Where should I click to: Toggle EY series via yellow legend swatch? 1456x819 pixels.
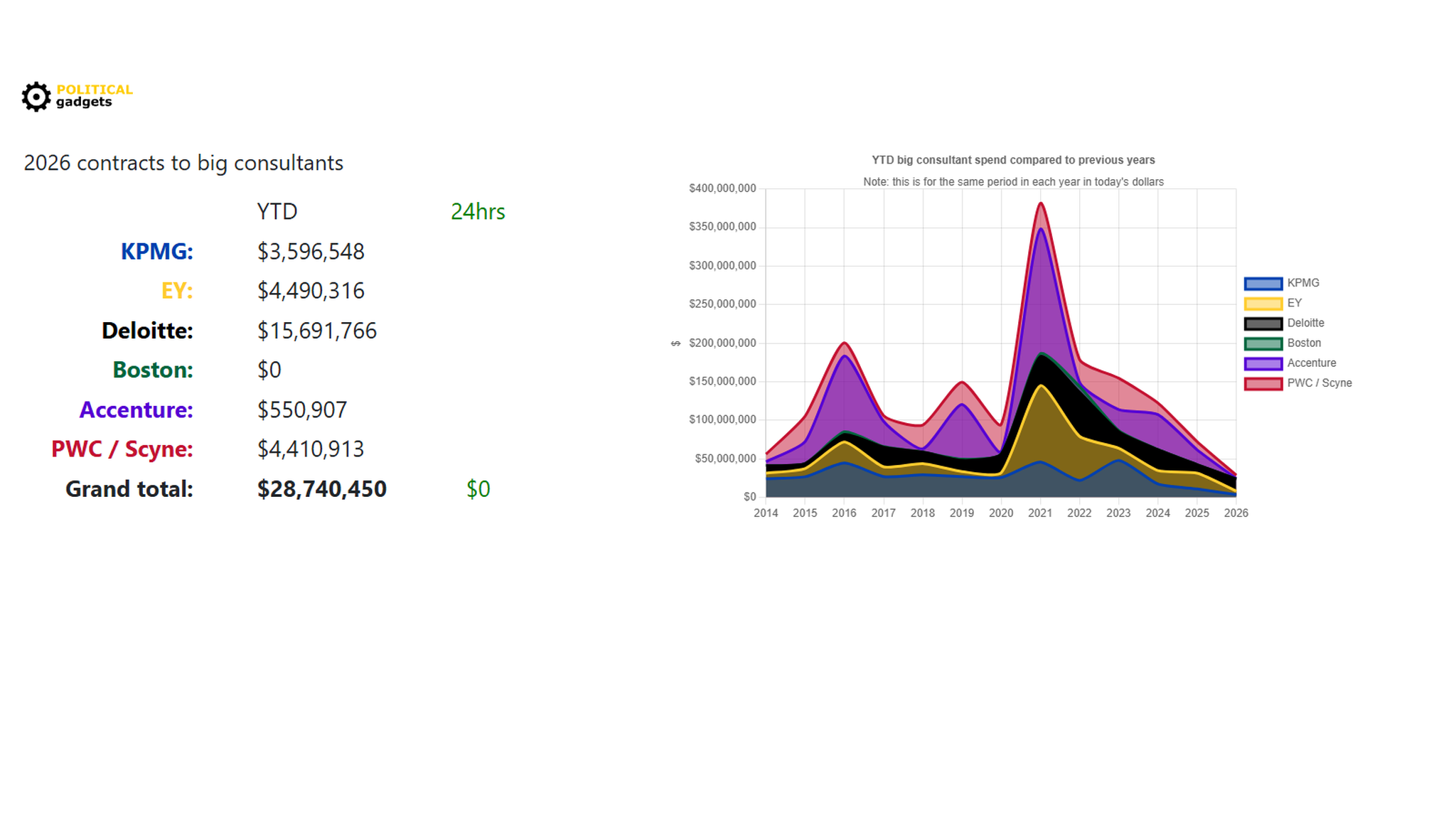point(1263,304)
